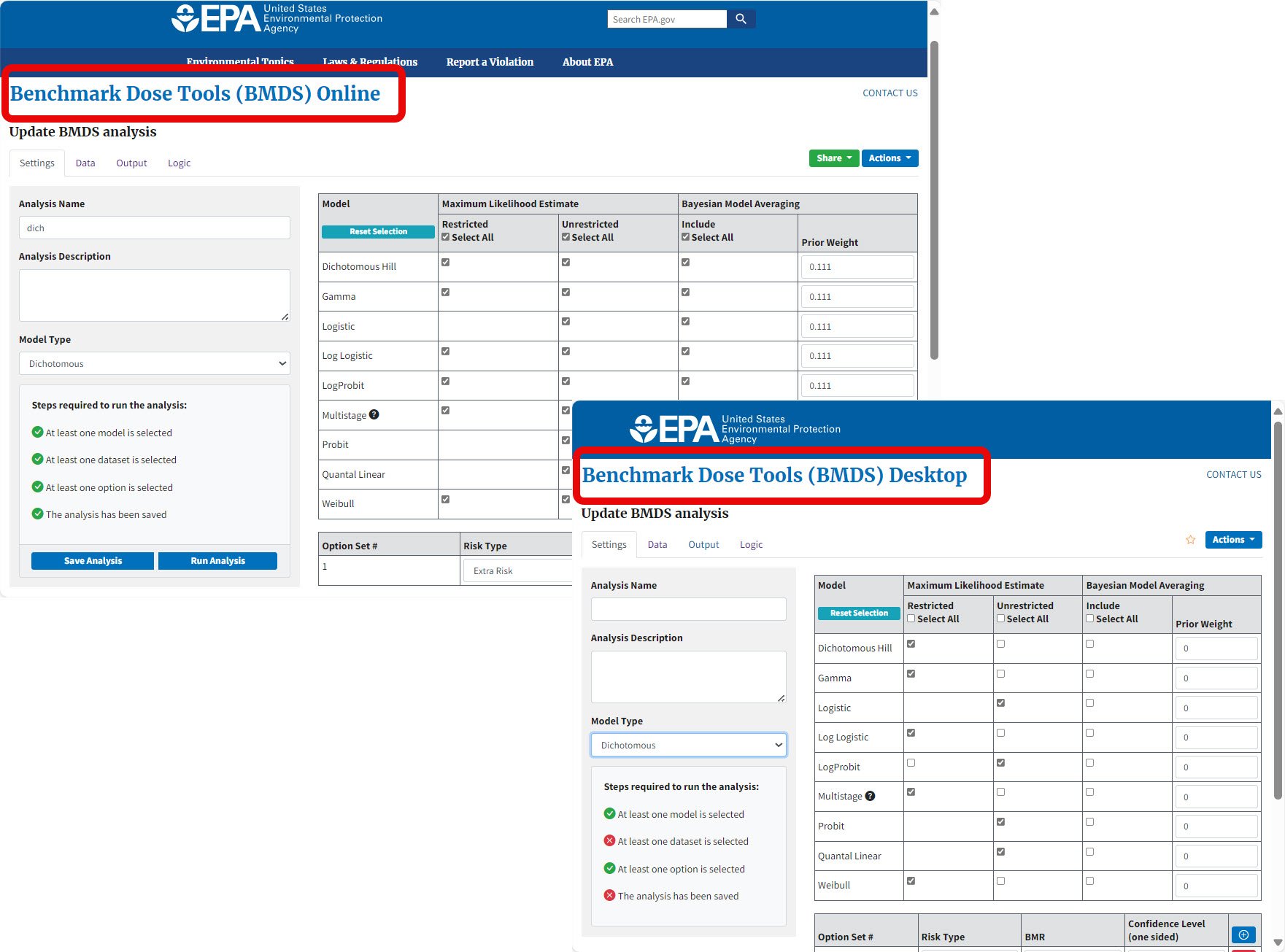Open the Multistage help question mark in online table
The image size is (1285, 952).
pyautogui.click(x=374, y=414)
